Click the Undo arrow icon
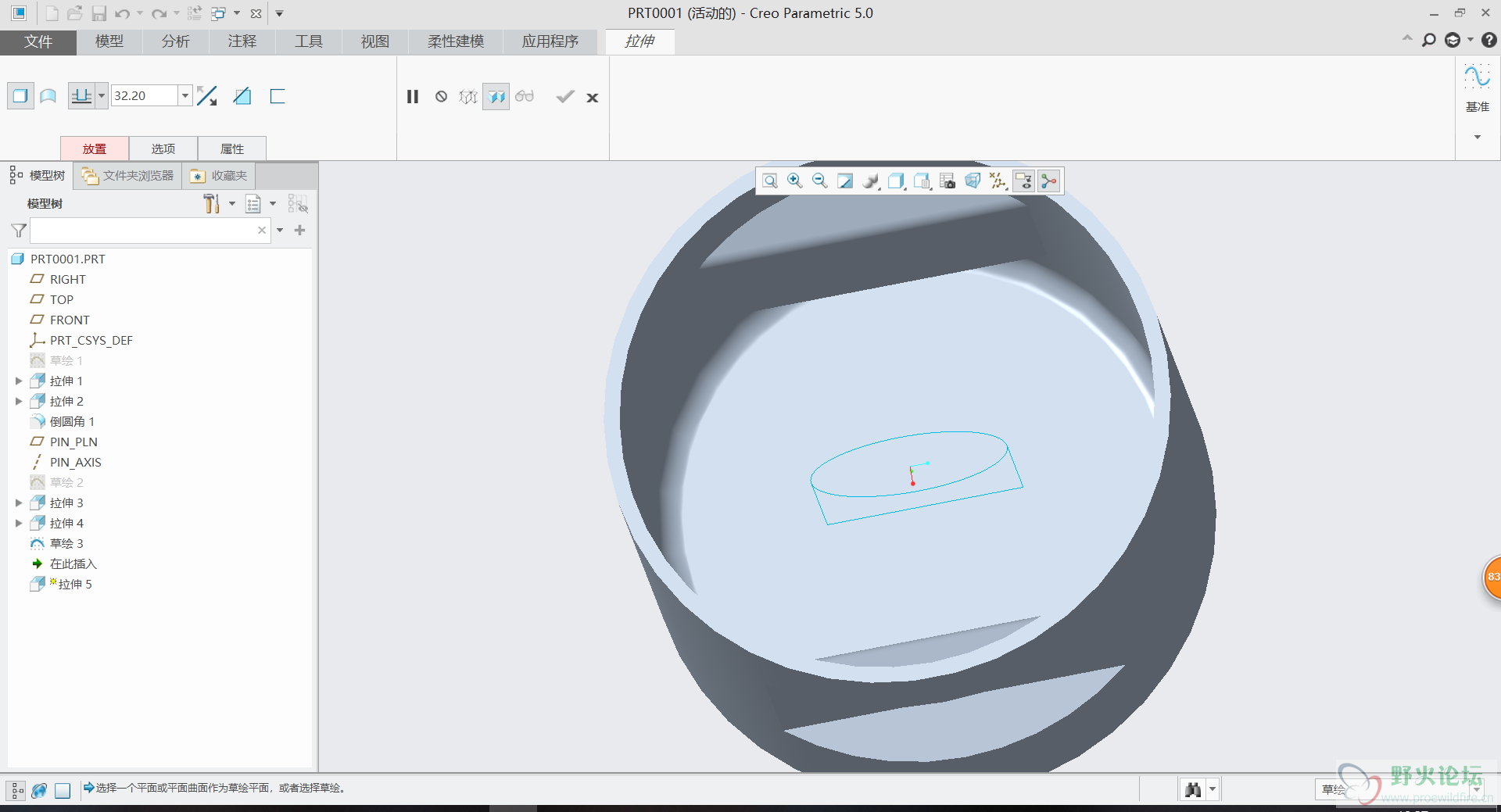Viewport: 1501px width, 812px height. click(123, 13)
